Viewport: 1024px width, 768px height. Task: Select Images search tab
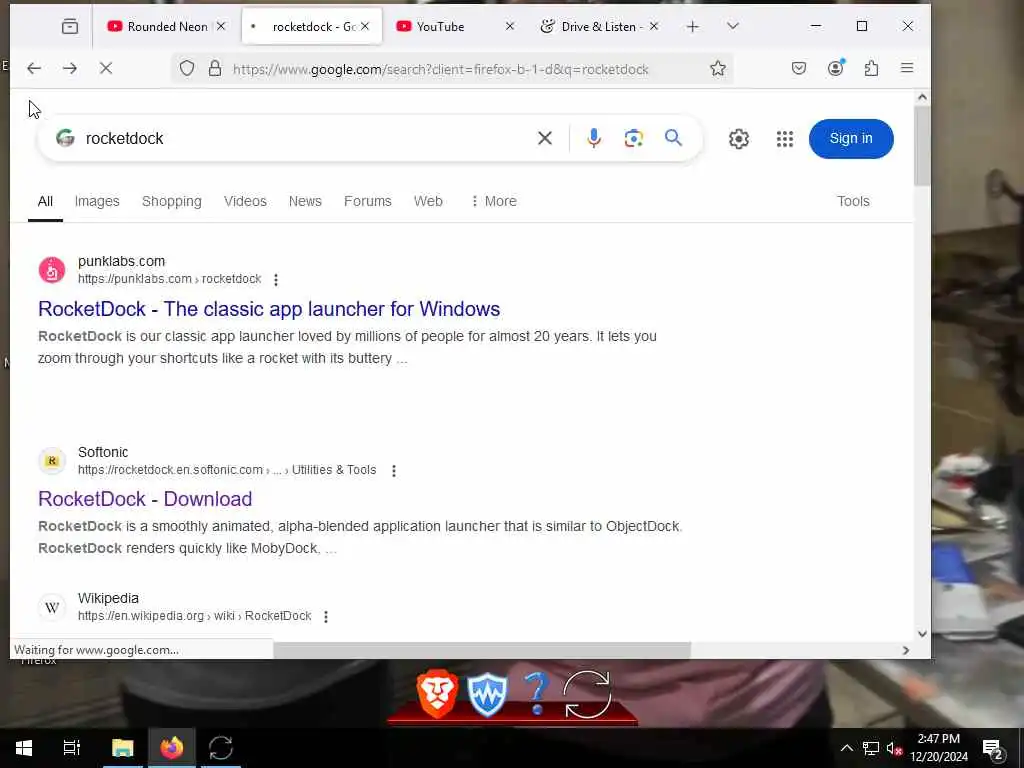[97, 201]
